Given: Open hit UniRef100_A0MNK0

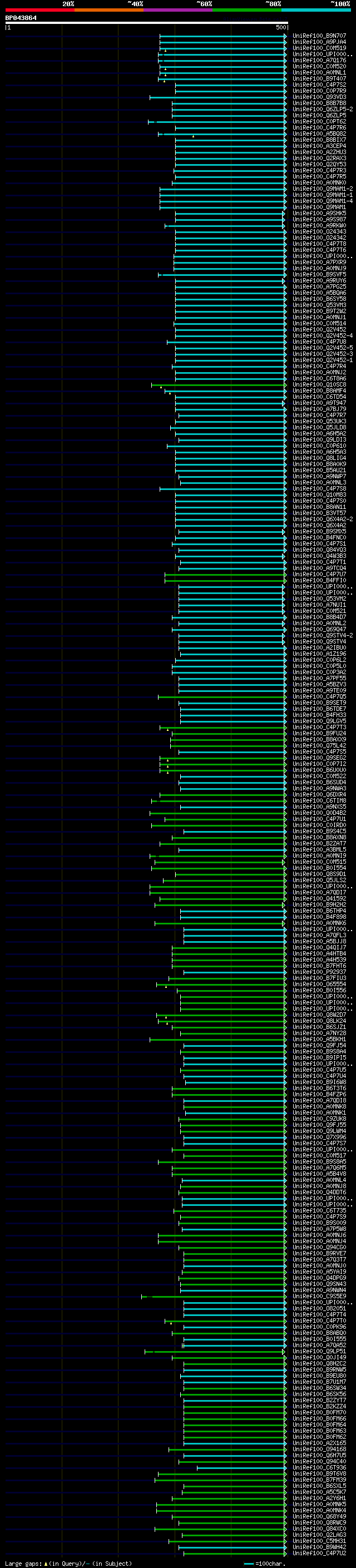Looking at the screenshot, I should (319, 182).
